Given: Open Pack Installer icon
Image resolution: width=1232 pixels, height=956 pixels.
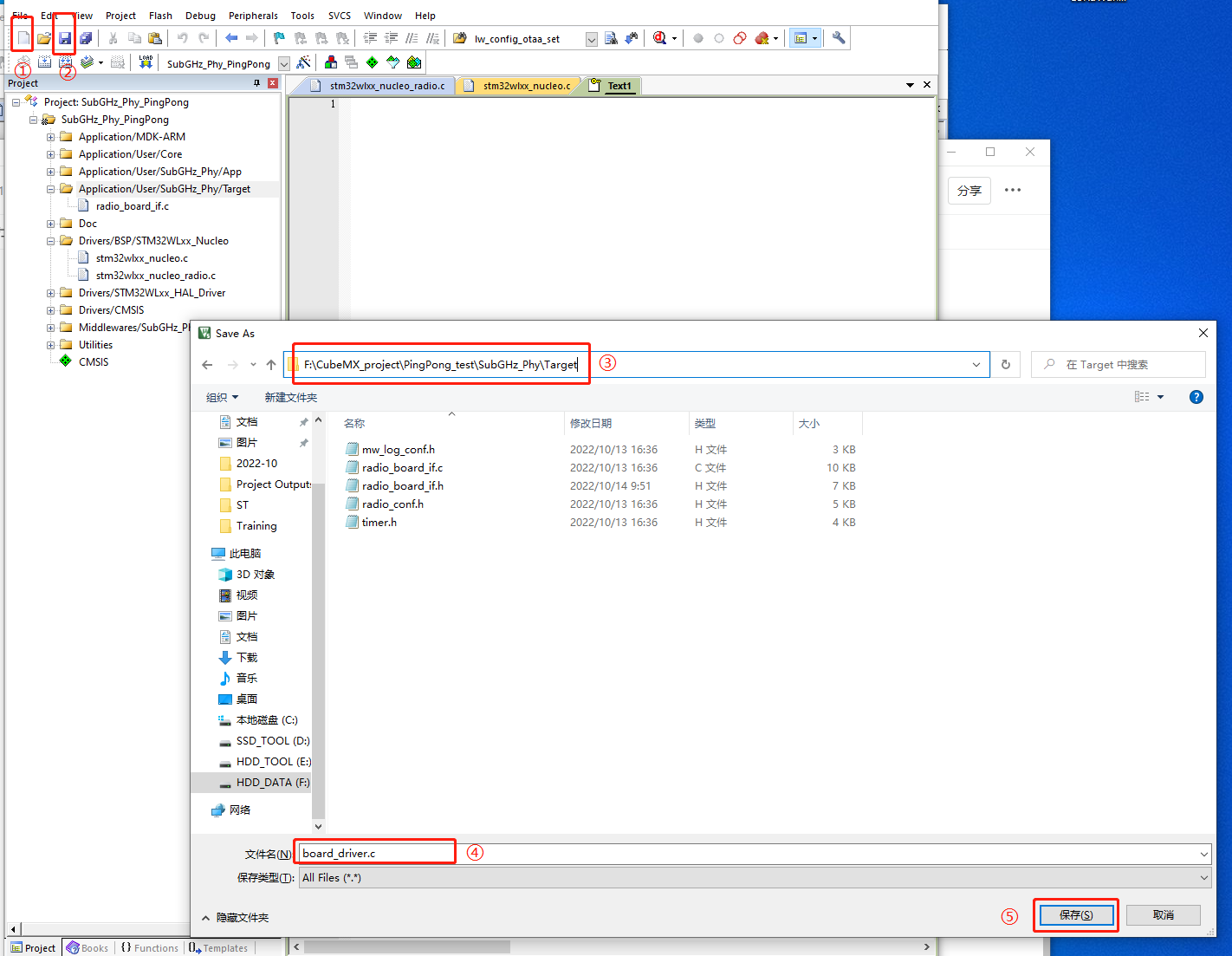Looking at the screenshot, I should pos(414,62).
